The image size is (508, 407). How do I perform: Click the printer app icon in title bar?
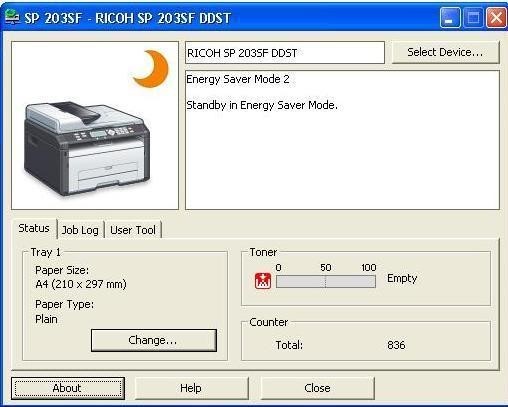(x=12, y=17)
